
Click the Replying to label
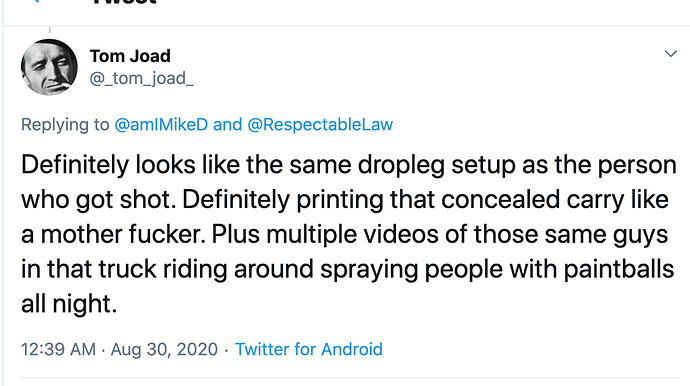click(65, 125)
